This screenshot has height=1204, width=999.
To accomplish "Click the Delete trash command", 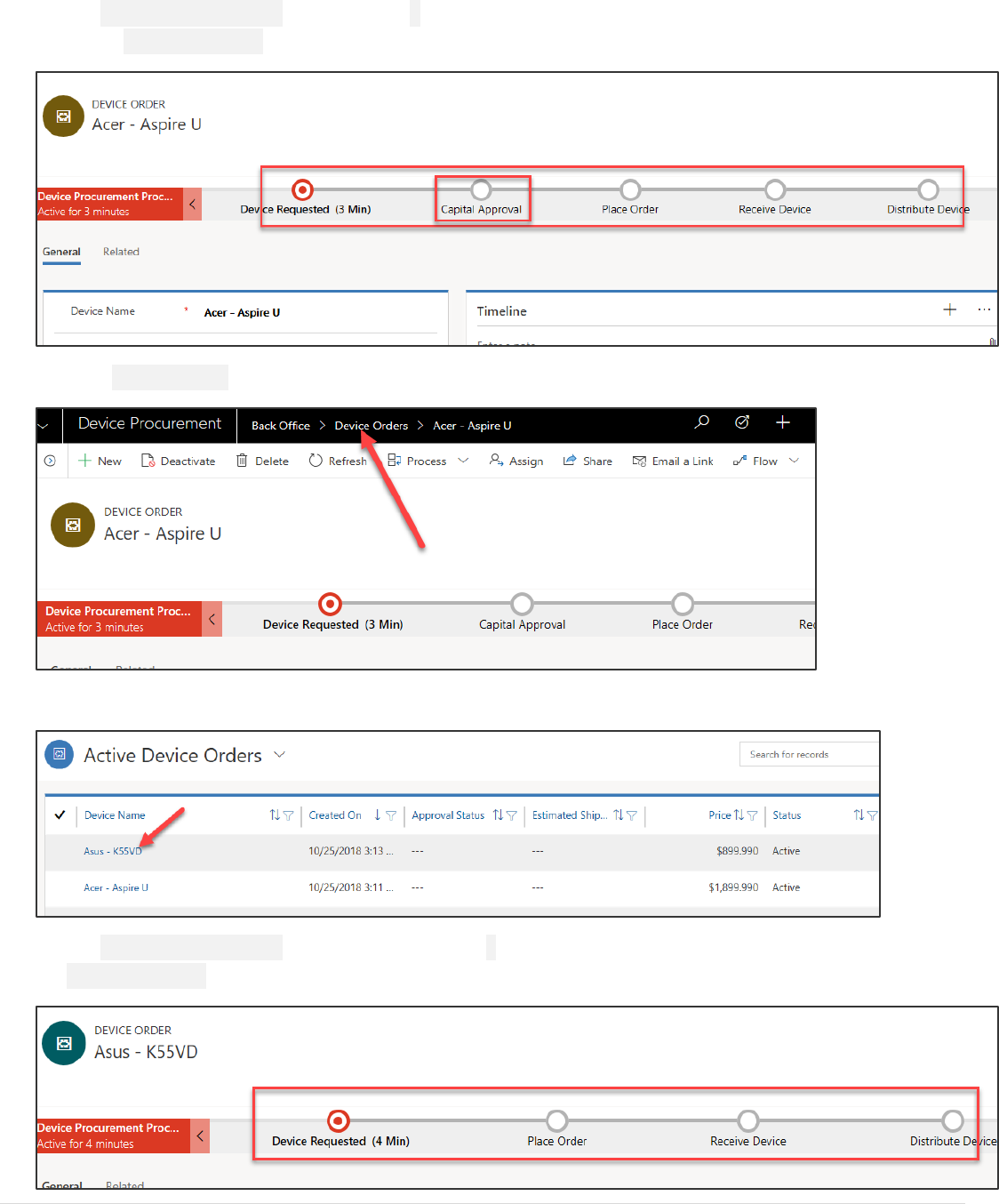I will click(x=262, y=461).
